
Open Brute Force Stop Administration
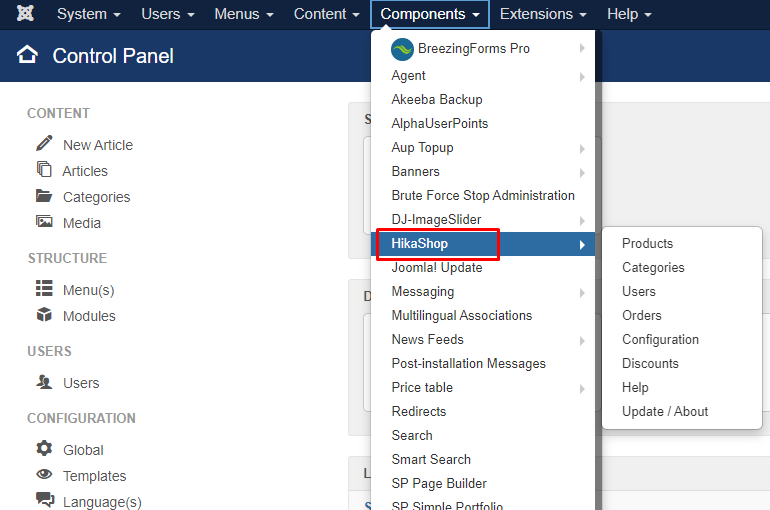[483, 196]
